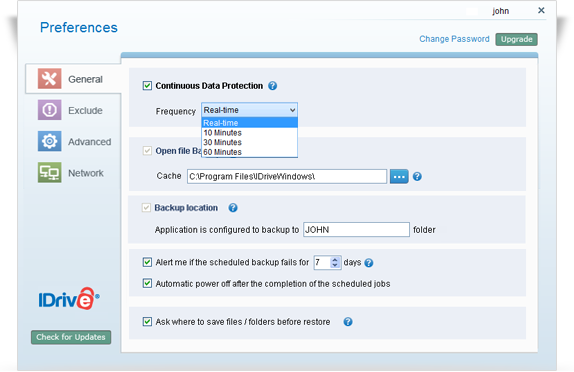Switch to the Advanced tab

tap(73, 141)
